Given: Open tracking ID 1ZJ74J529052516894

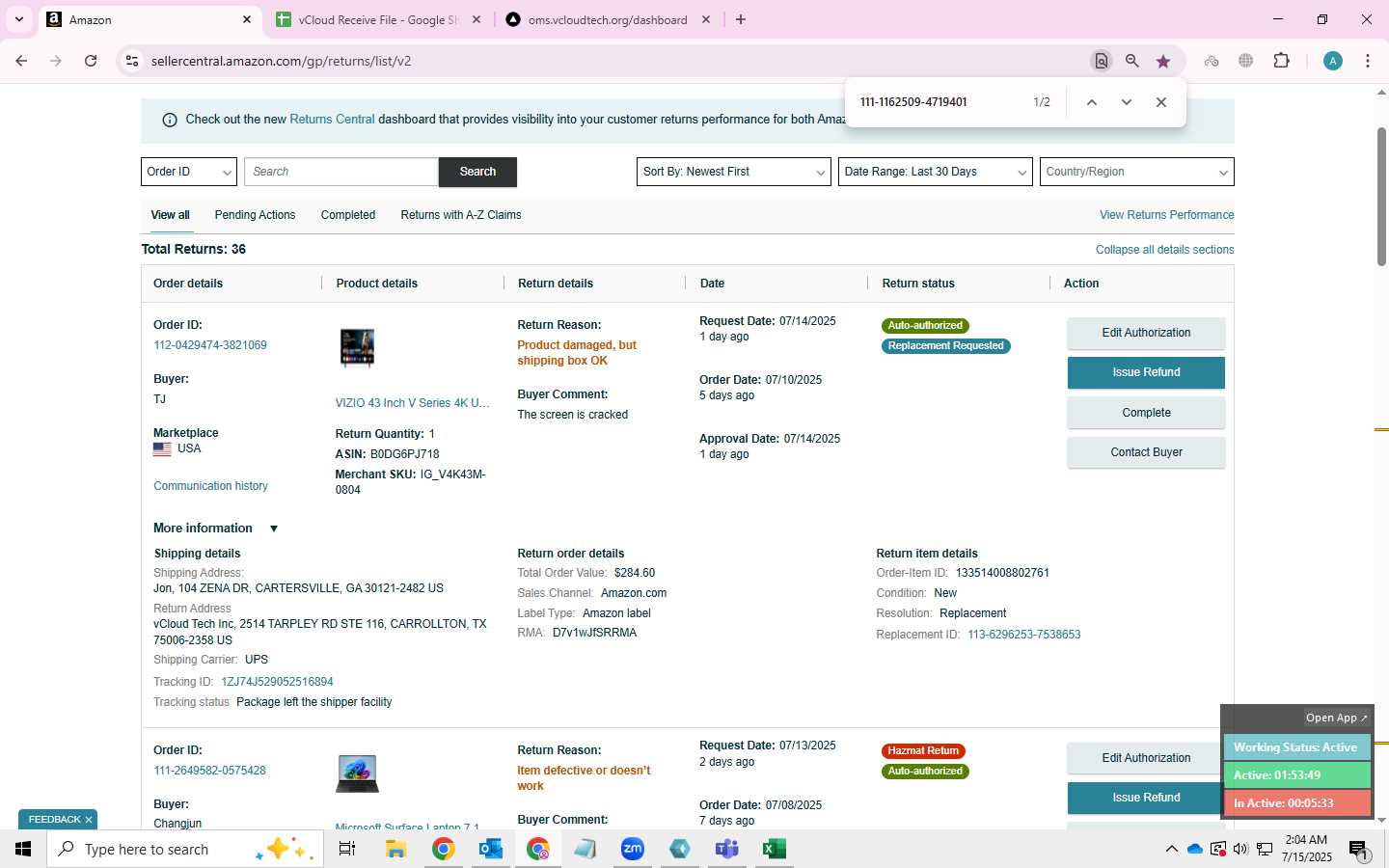Looking at the screenshot, I should (x=277, y=682).
